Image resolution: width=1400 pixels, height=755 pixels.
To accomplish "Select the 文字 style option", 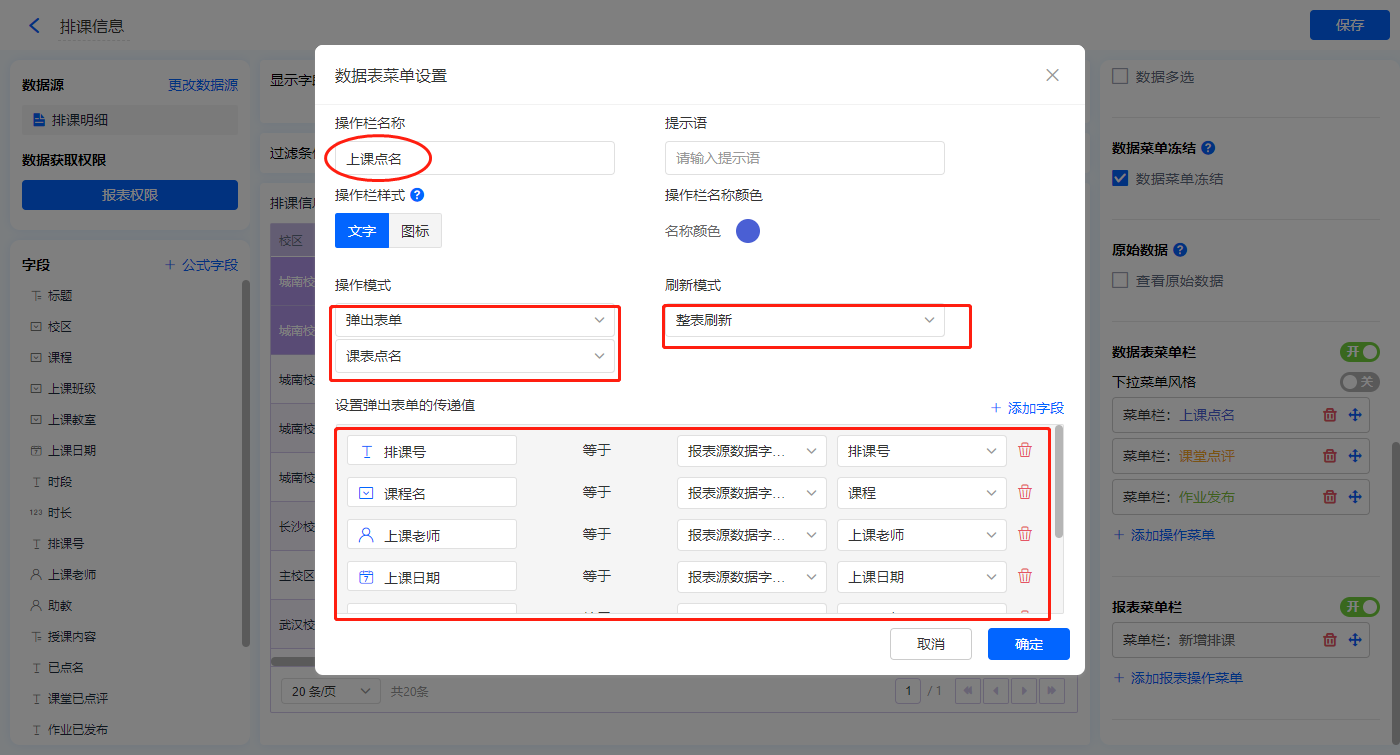I will 362,231.
